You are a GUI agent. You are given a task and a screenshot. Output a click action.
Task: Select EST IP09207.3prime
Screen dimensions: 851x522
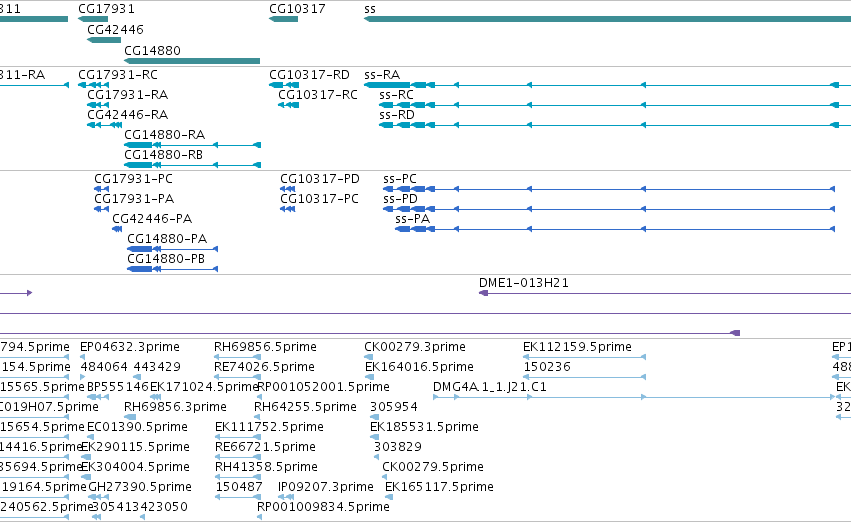click(x=326, y=487)
